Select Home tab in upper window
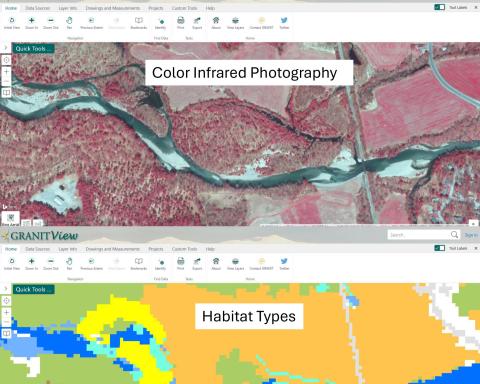 [x=11, y=8]
